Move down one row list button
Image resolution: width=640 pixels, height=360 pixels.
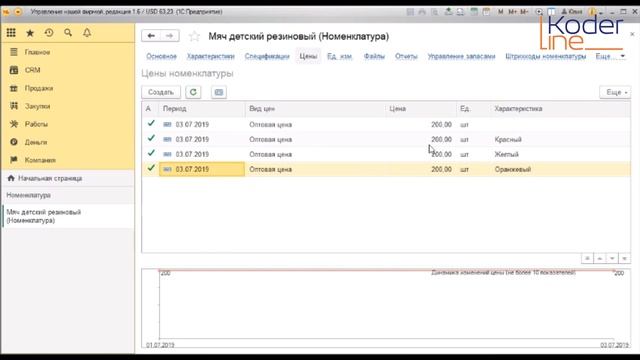(x=612, y=258)
